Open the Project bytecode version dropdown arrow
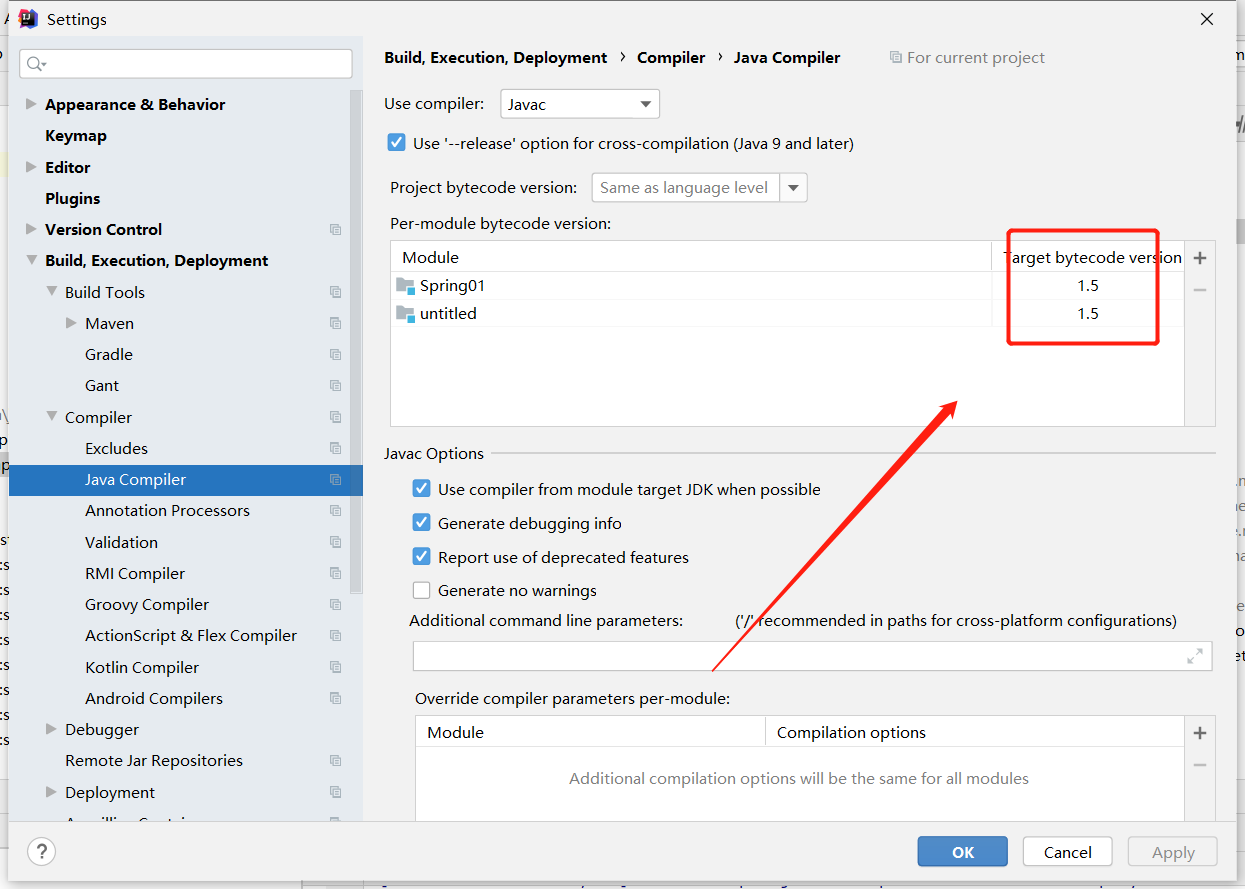 (793, 188)
